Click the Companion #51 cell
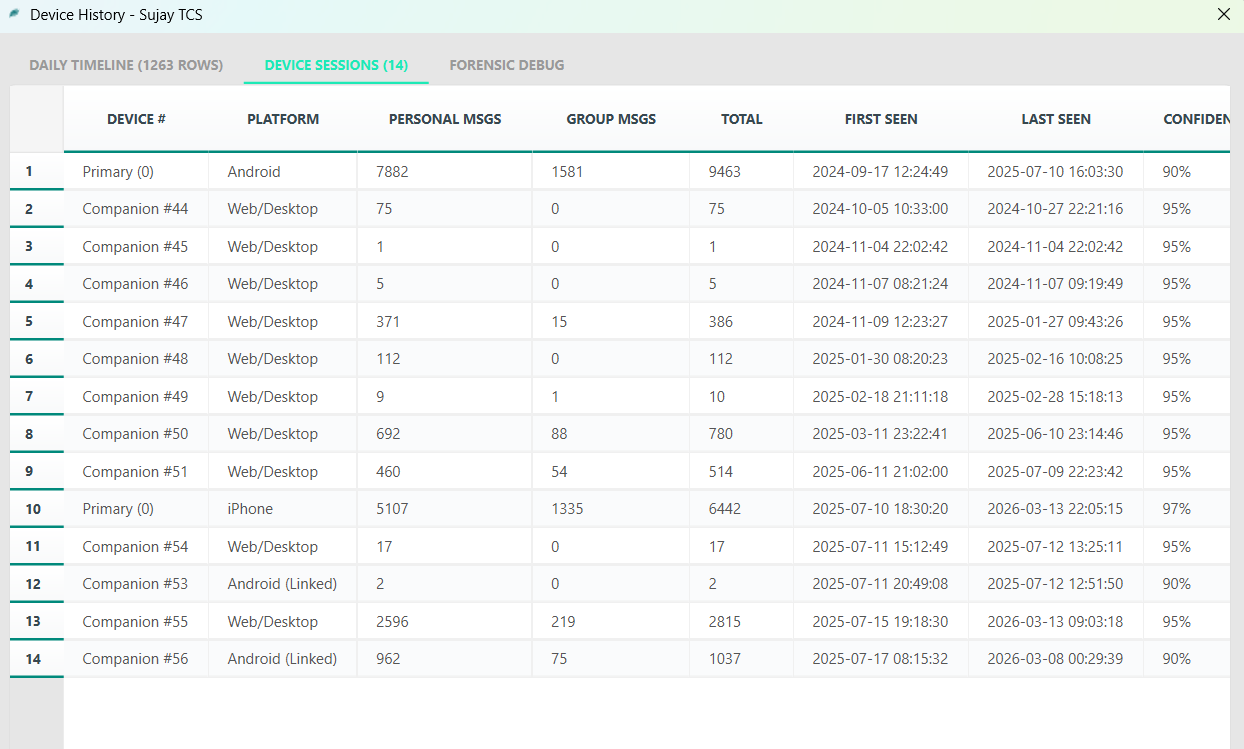The width and height of the screenshot is (1244, 749). 136,472
